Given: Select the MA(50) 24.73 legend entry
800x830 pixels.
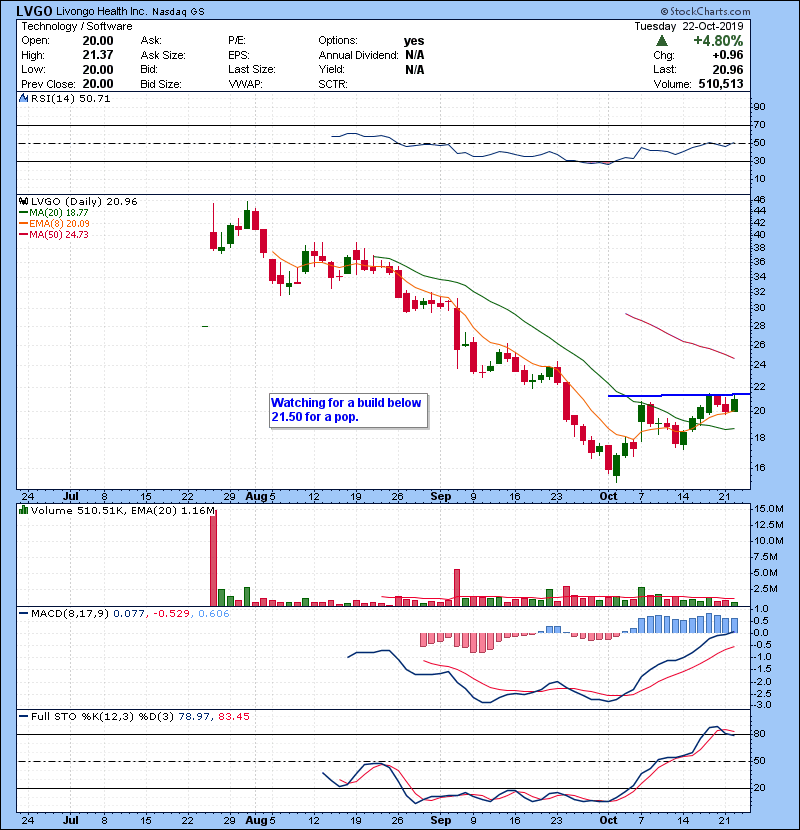Looking at the screenshot, I should point(54,234).
